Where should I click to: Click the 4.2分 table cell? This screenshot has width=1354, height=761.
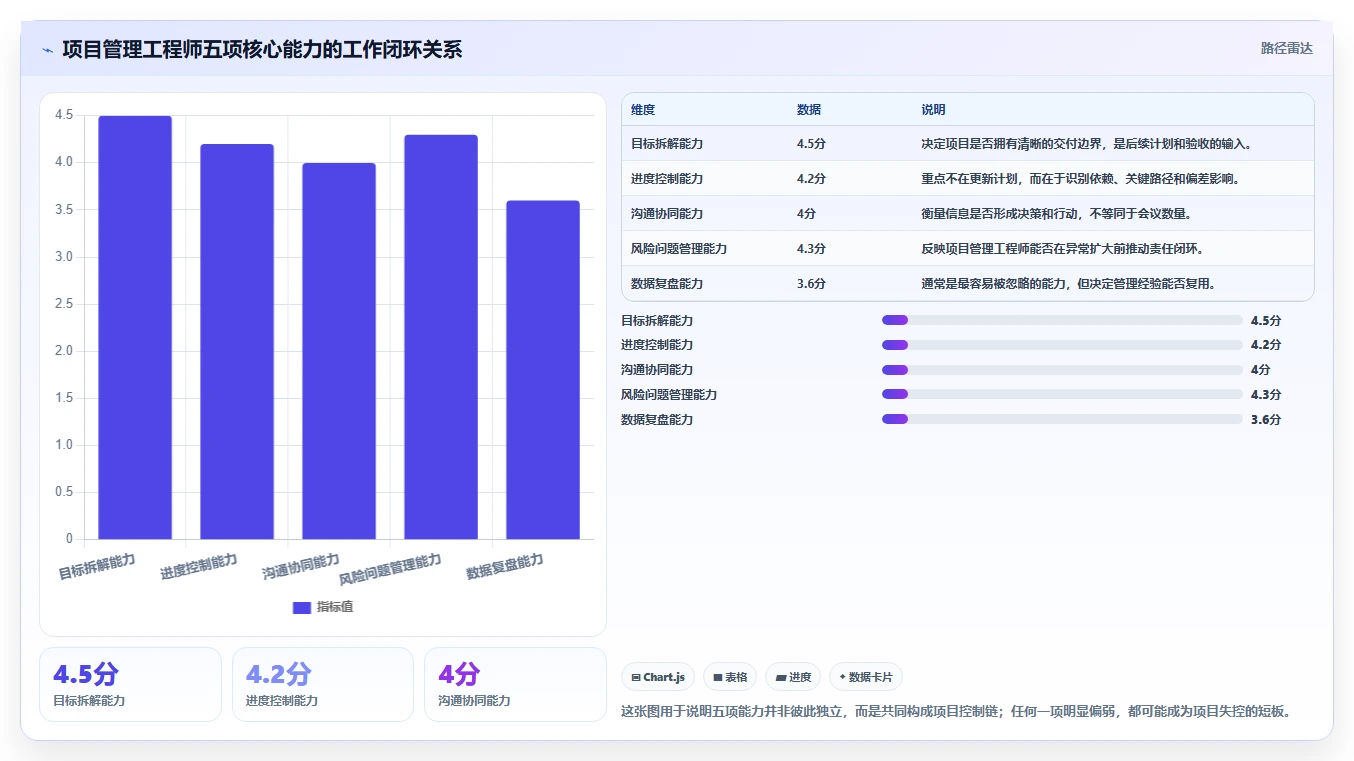pyautogui.click(x=811, y=179)
